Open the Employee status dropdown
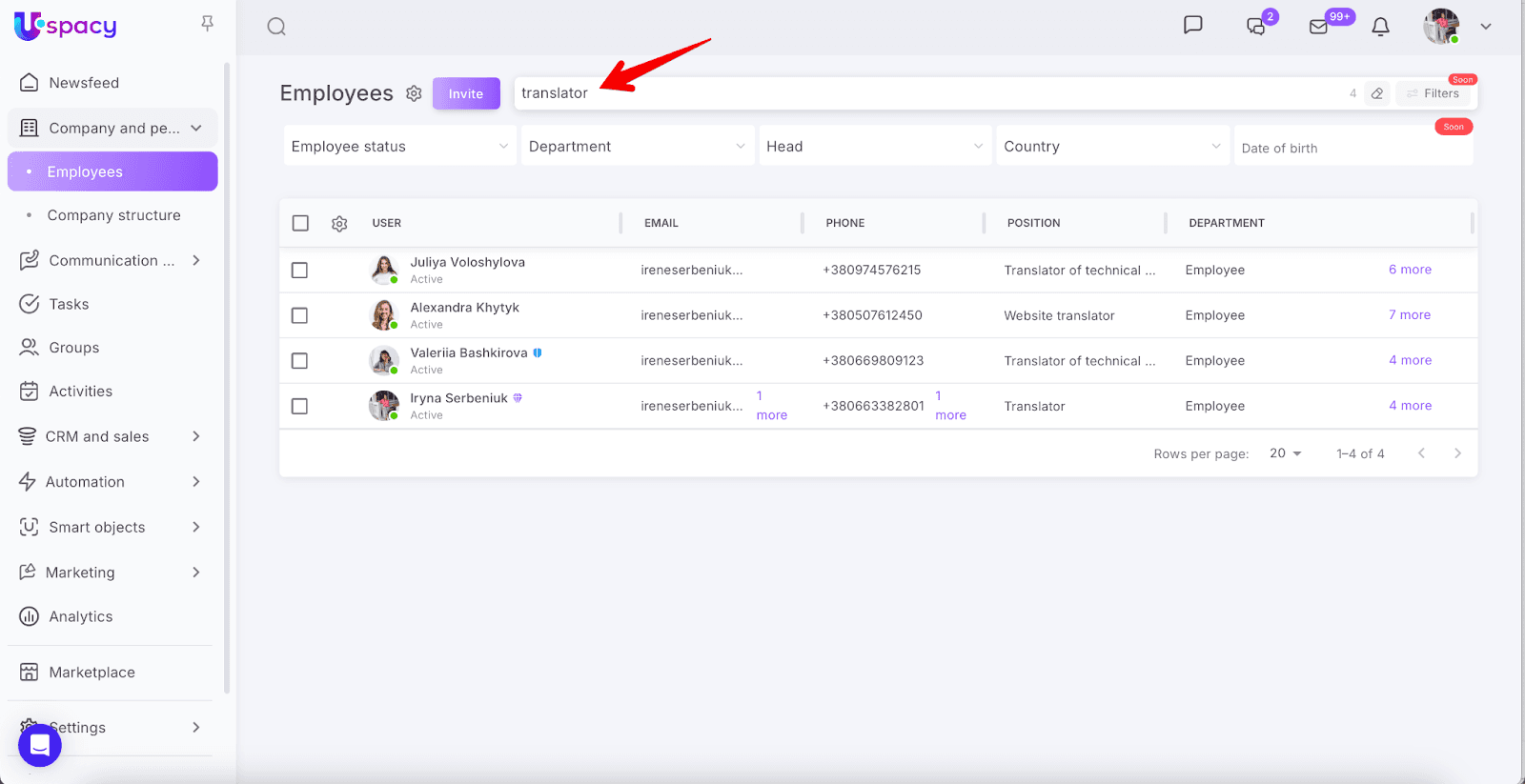Screen dimensions: 1525x784 pyautogui.click(x=399, y=147)
